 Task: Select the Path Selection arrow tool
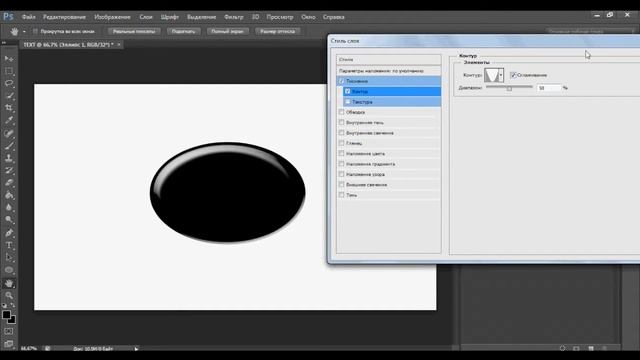click(x=9, y=258)
